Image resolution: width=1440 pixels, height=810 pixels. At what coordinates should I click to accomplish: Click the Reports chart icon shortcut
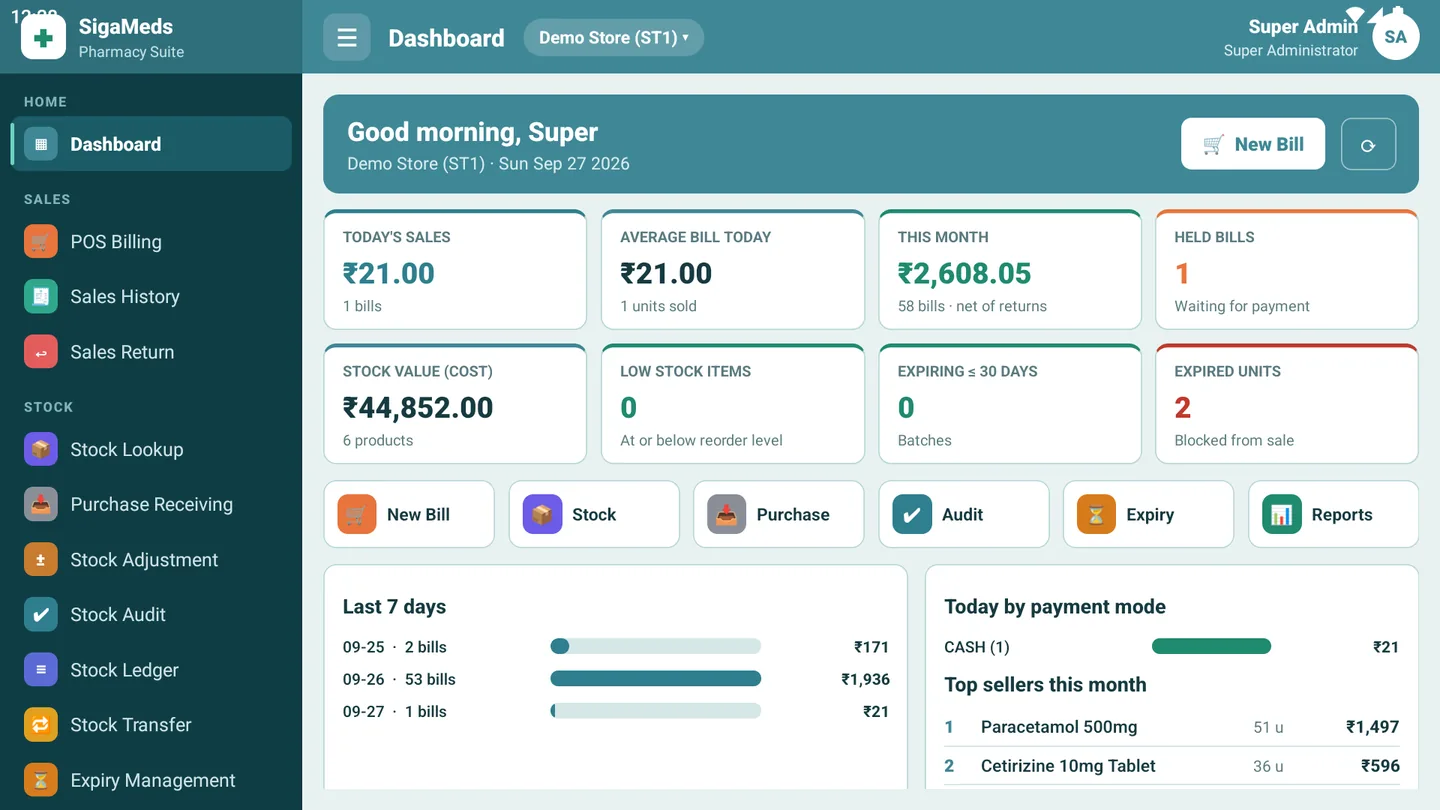click(x=1281, y=514)
